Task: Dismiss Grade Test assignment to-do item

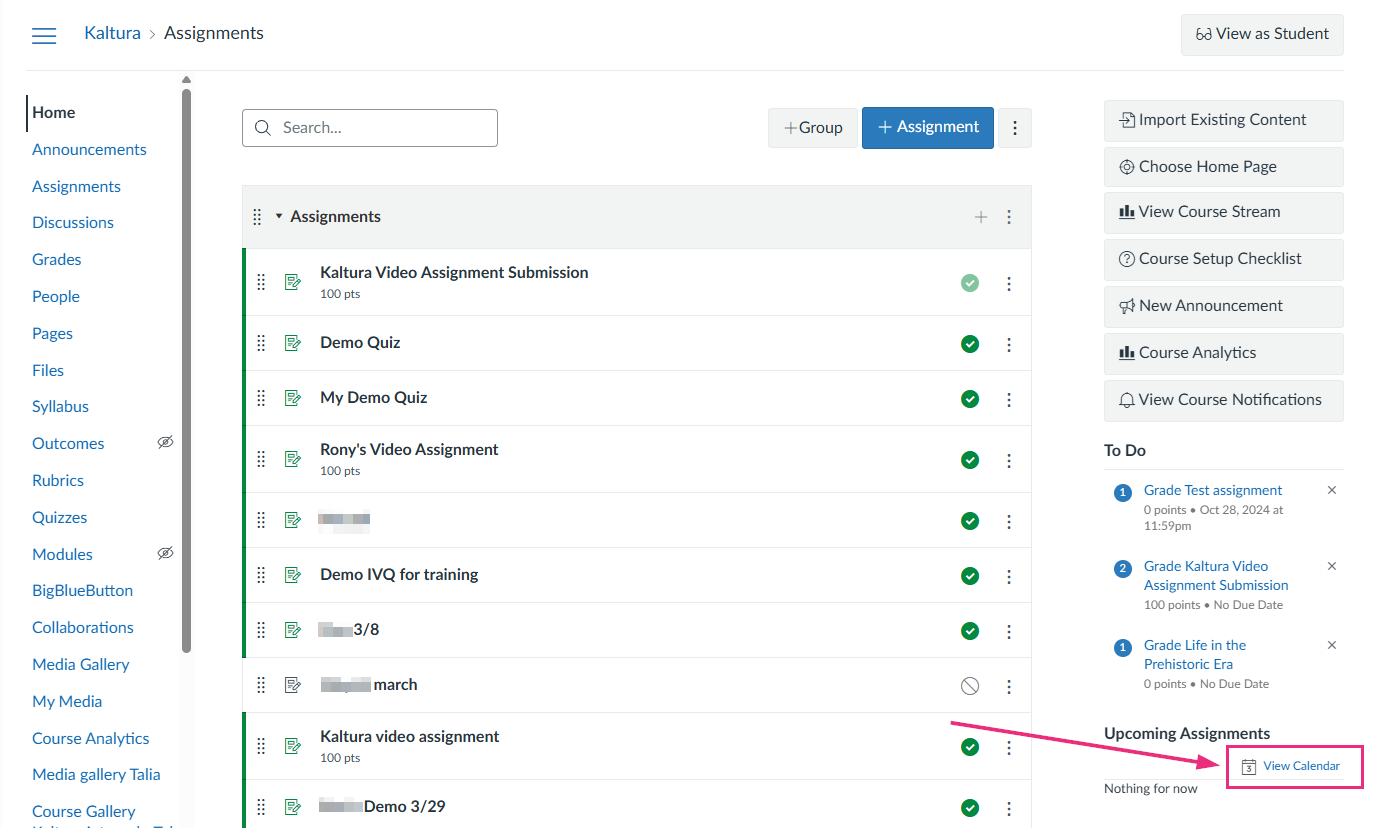Action: pyautogui.click(x=1332, y=490)
